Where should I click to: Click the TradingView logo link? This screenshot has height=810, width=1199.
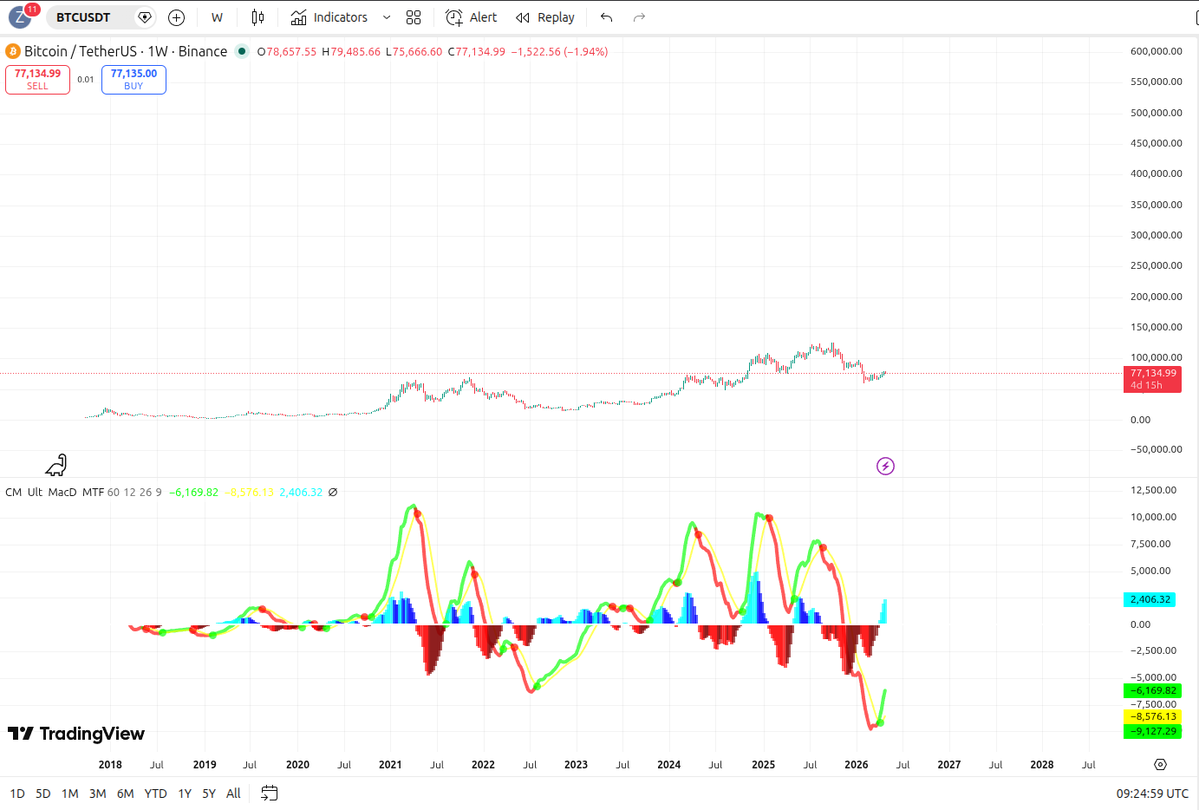(x=76, y=734)
